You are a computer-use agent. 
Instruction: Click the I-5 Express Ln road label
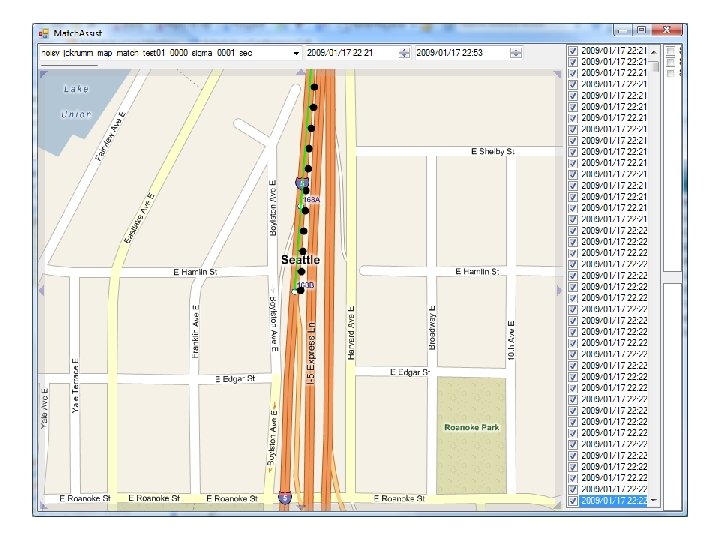[310, 353]
